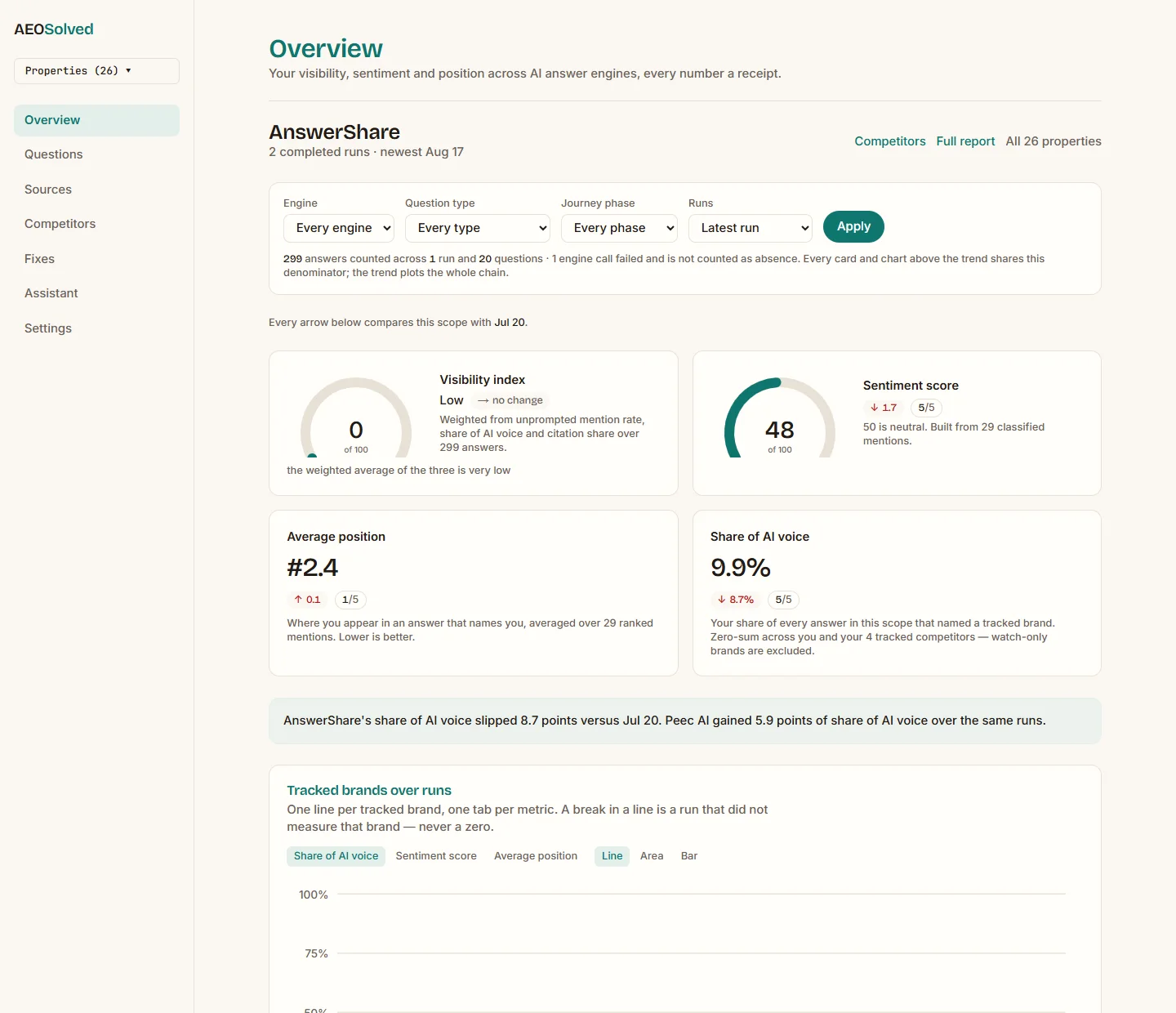Open the Full report link
This screenshot has height=1013, width=1176.
coord(965,141)
